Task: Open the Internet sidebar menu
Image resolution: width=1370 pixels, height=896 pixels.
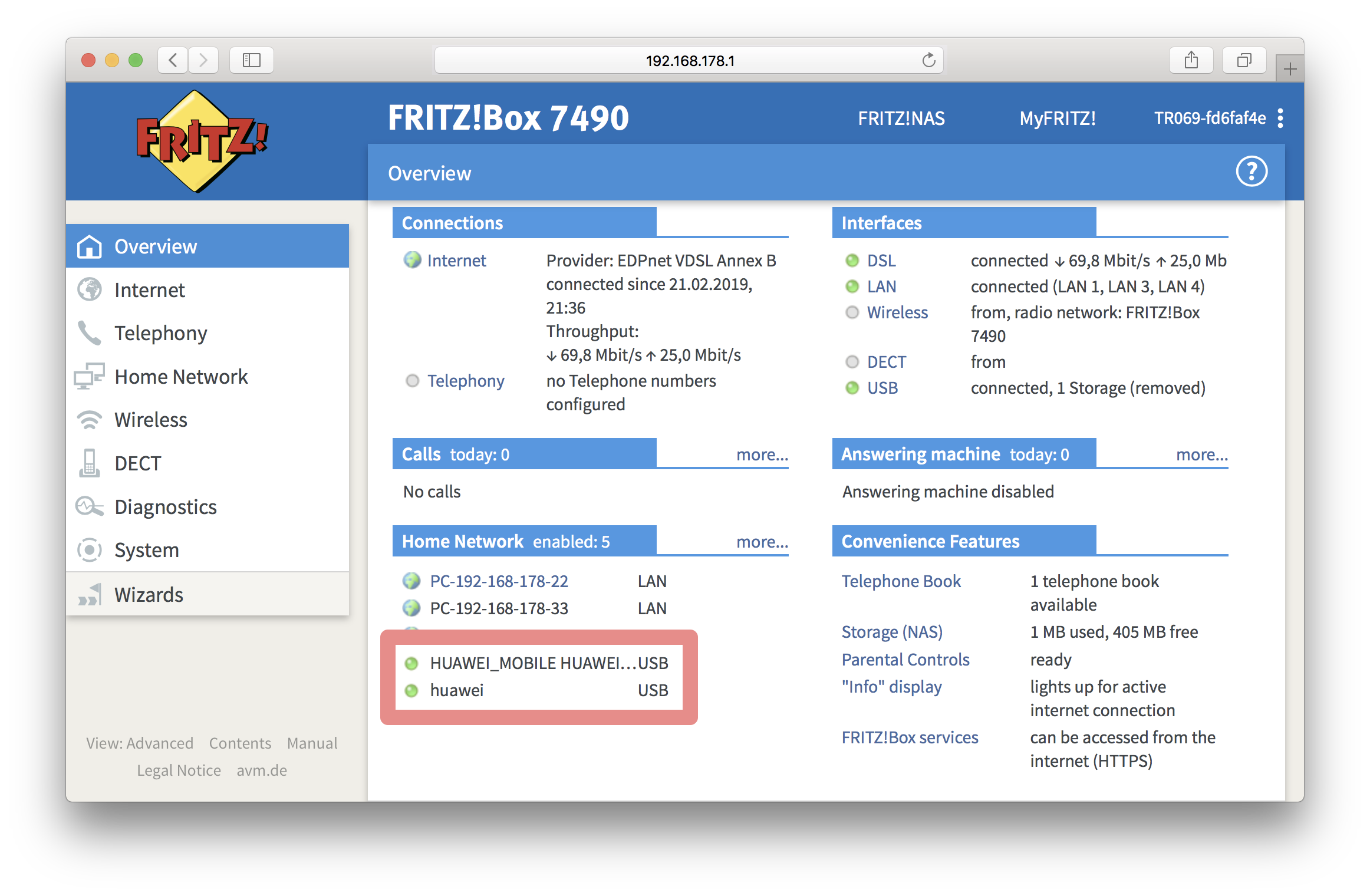Action: click(208, 289)
